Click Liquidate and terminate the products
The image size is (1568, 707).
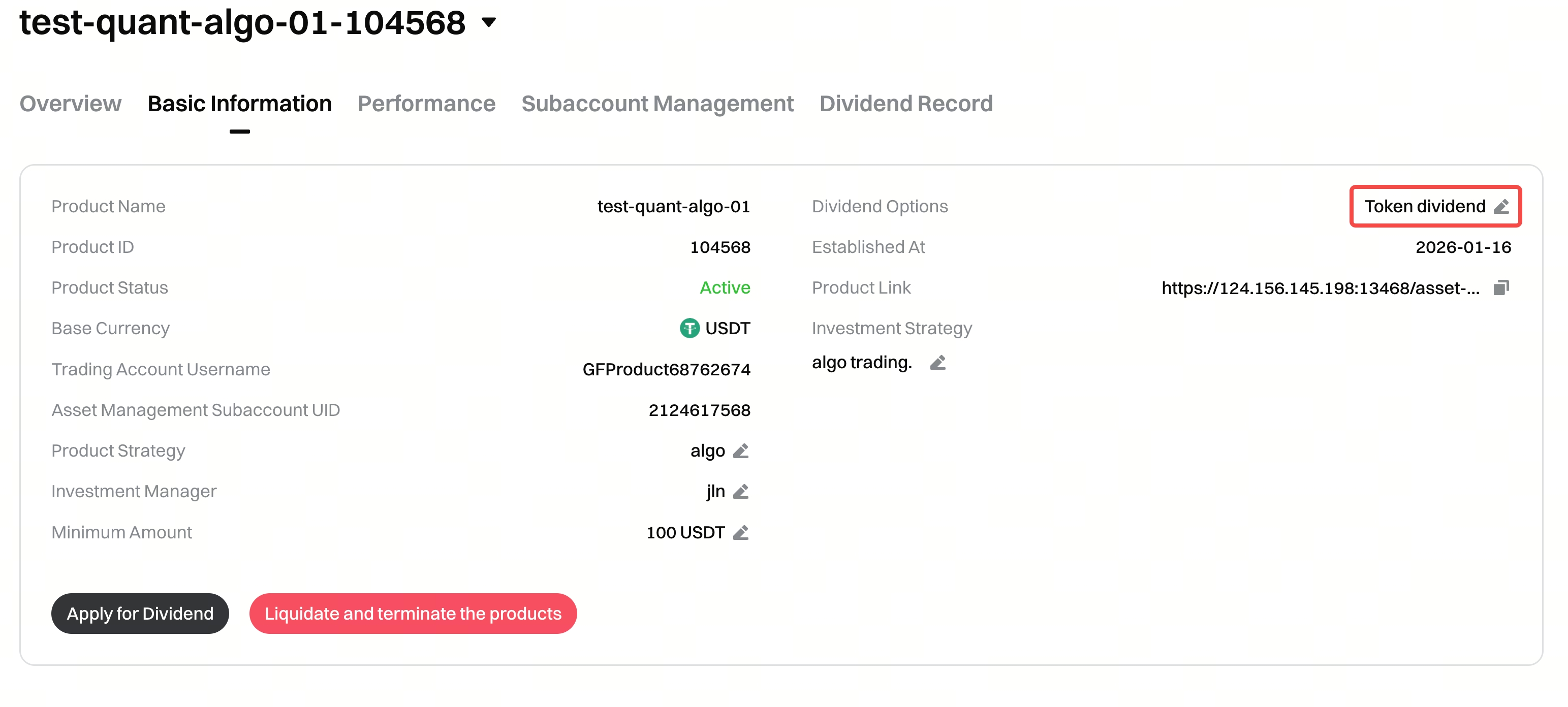[413, 614]
